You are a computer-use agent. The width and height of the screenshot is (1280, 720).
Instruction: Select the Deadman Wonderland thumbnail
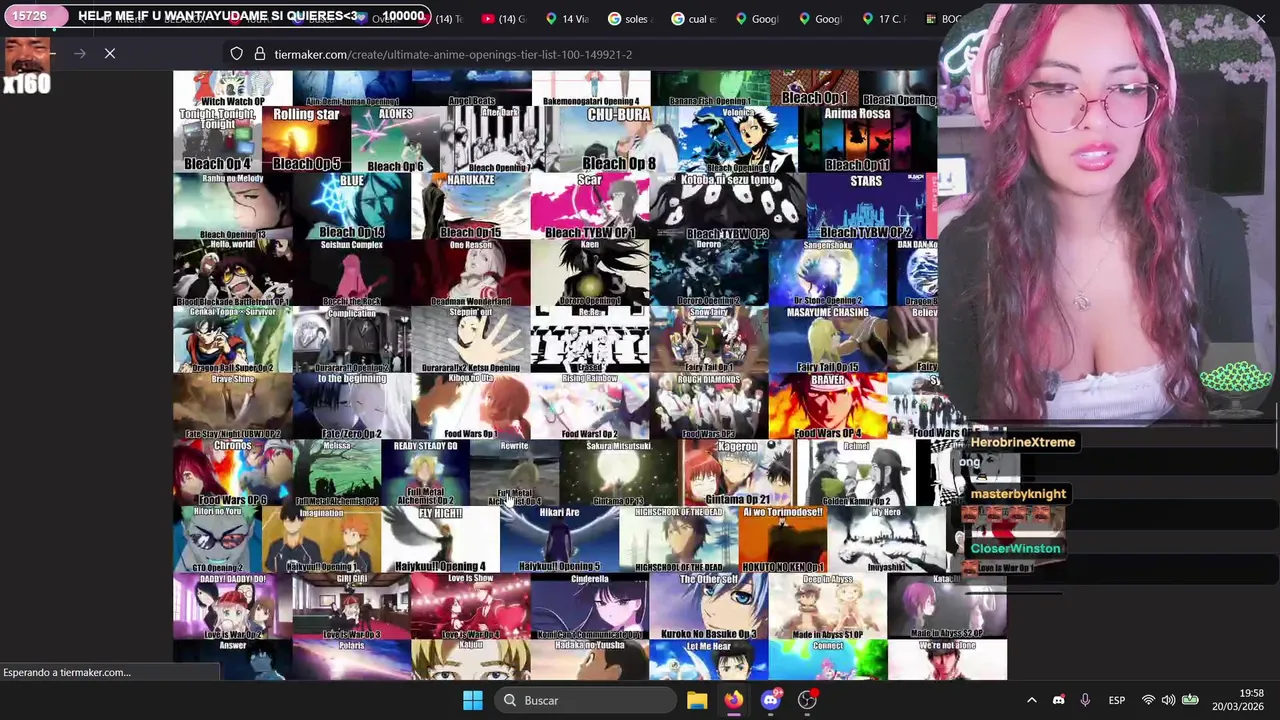[471, 273]
